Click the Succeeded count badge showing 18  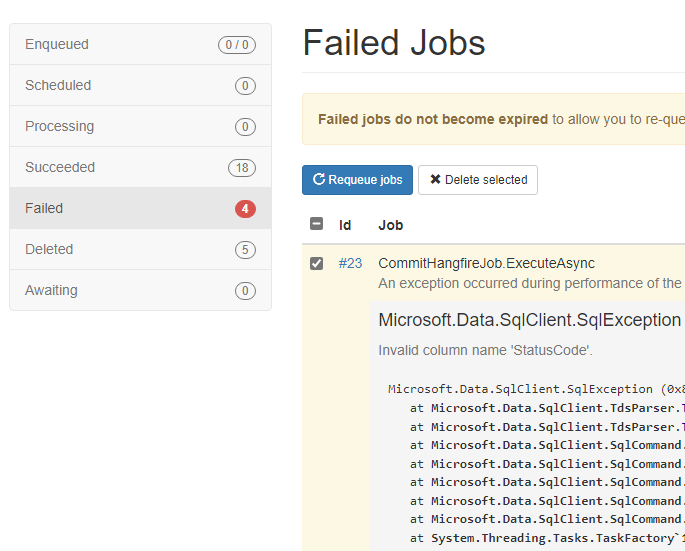[242, 168]
